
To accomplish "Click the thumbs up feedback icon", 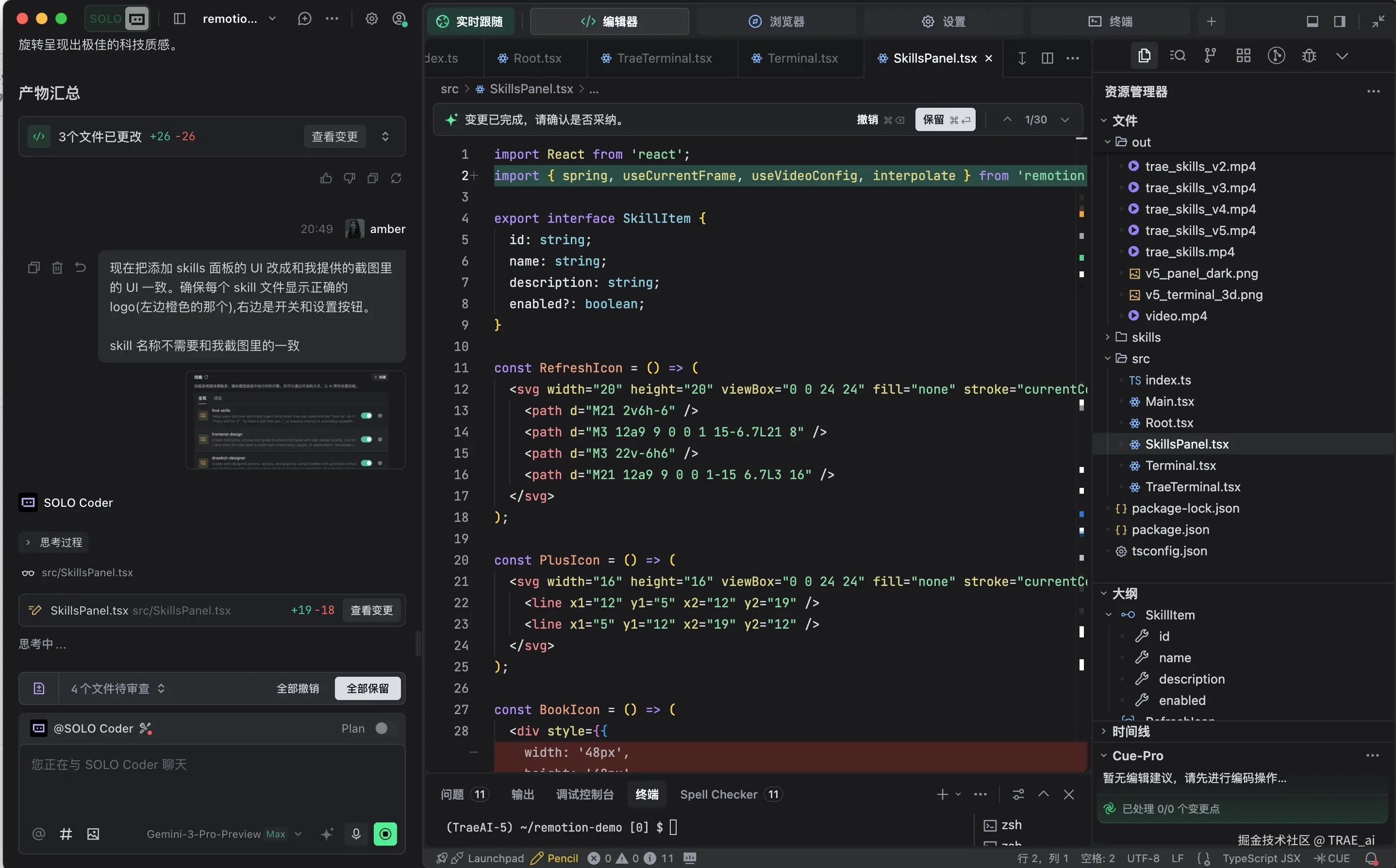I will 326,179.
